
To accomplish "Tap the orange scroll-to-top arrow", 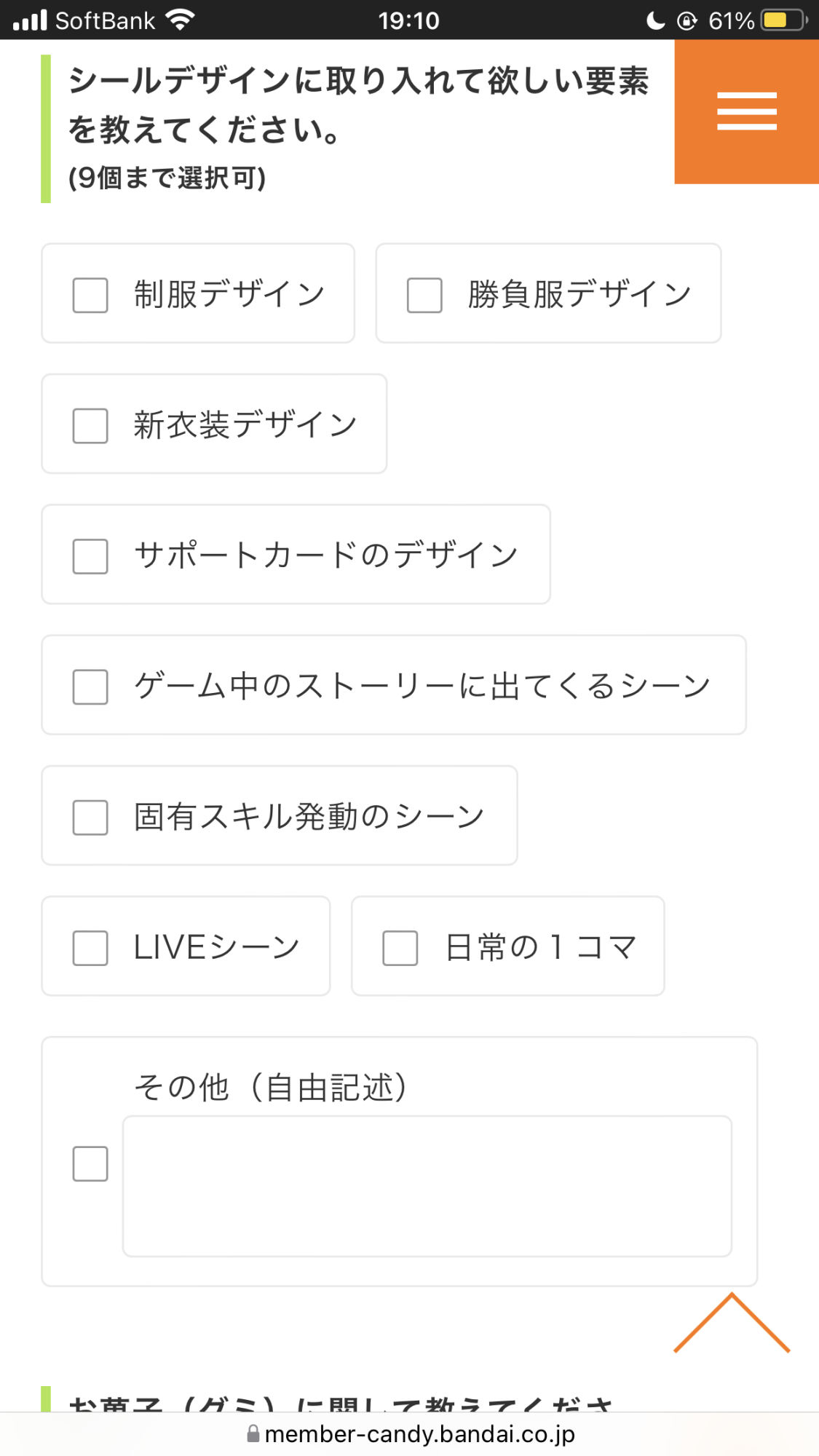I will [x=732, y=1324].
